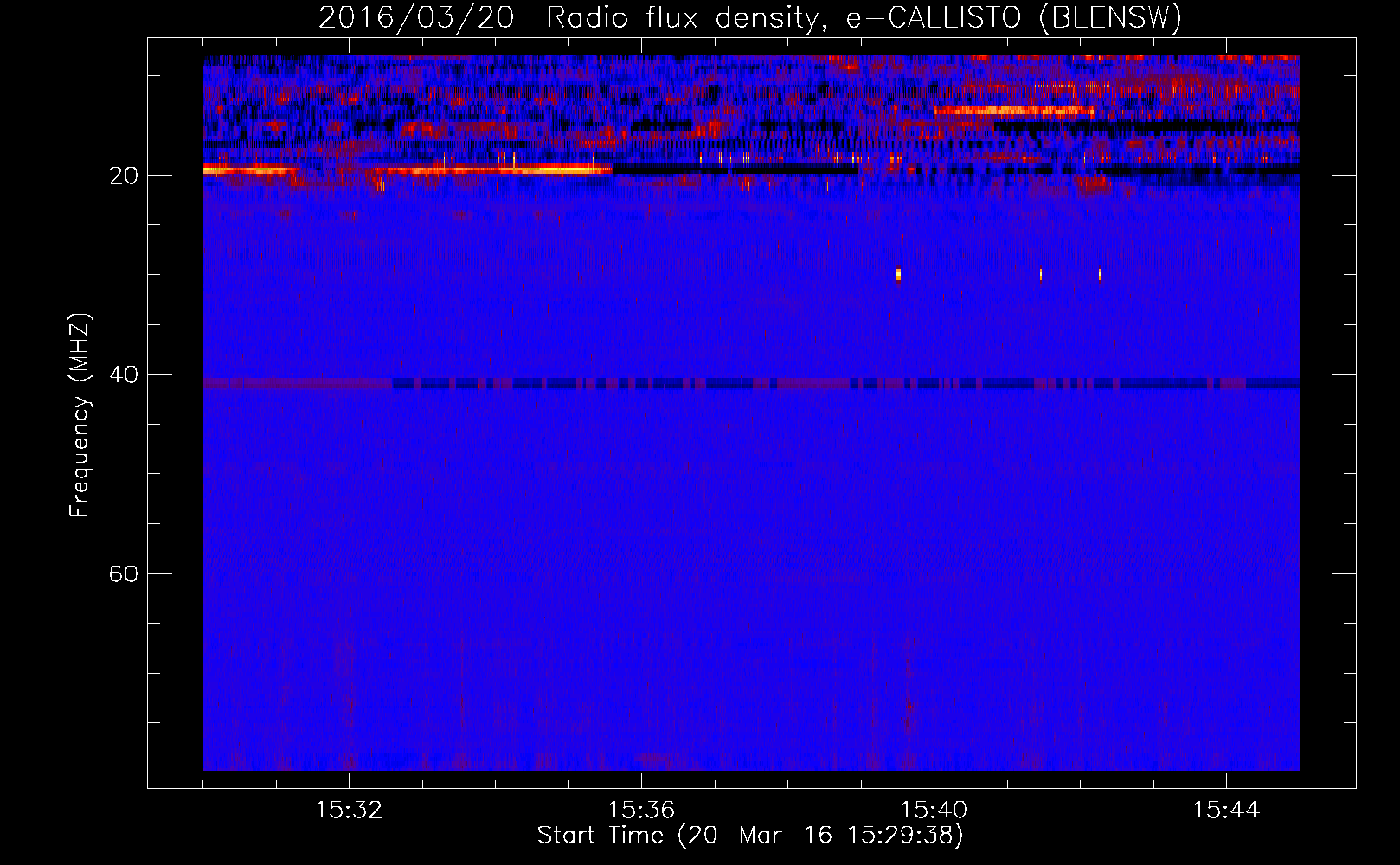Image resolution: width=1400 pixels, height=865 pixels.
Task: Click the 15:36 time tick label
Action: (641, 811)
